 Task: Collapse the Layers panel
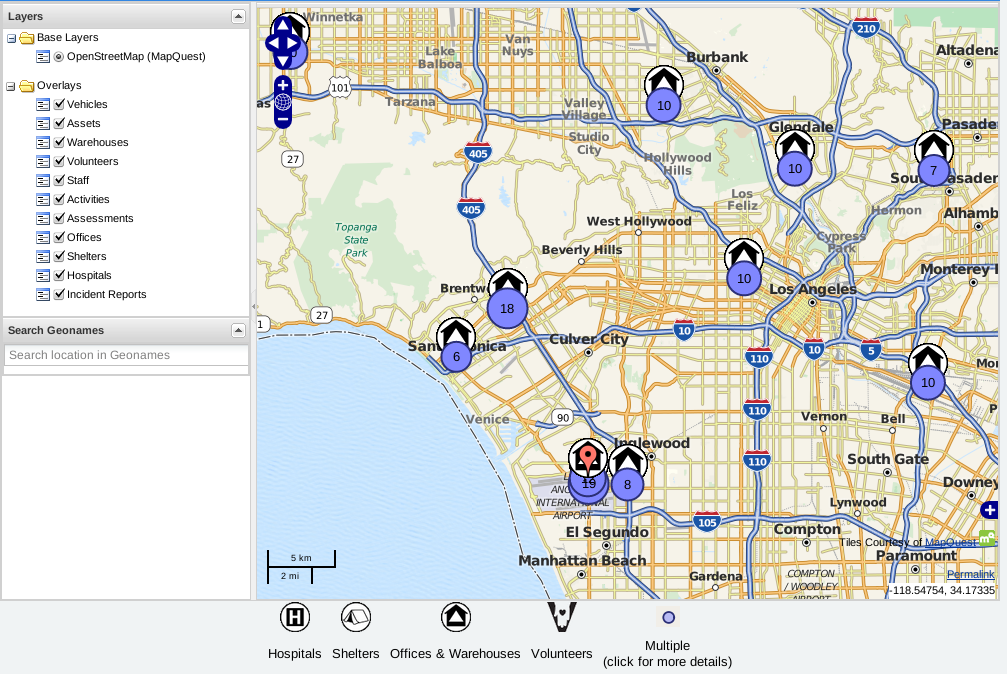click(237, 16)
